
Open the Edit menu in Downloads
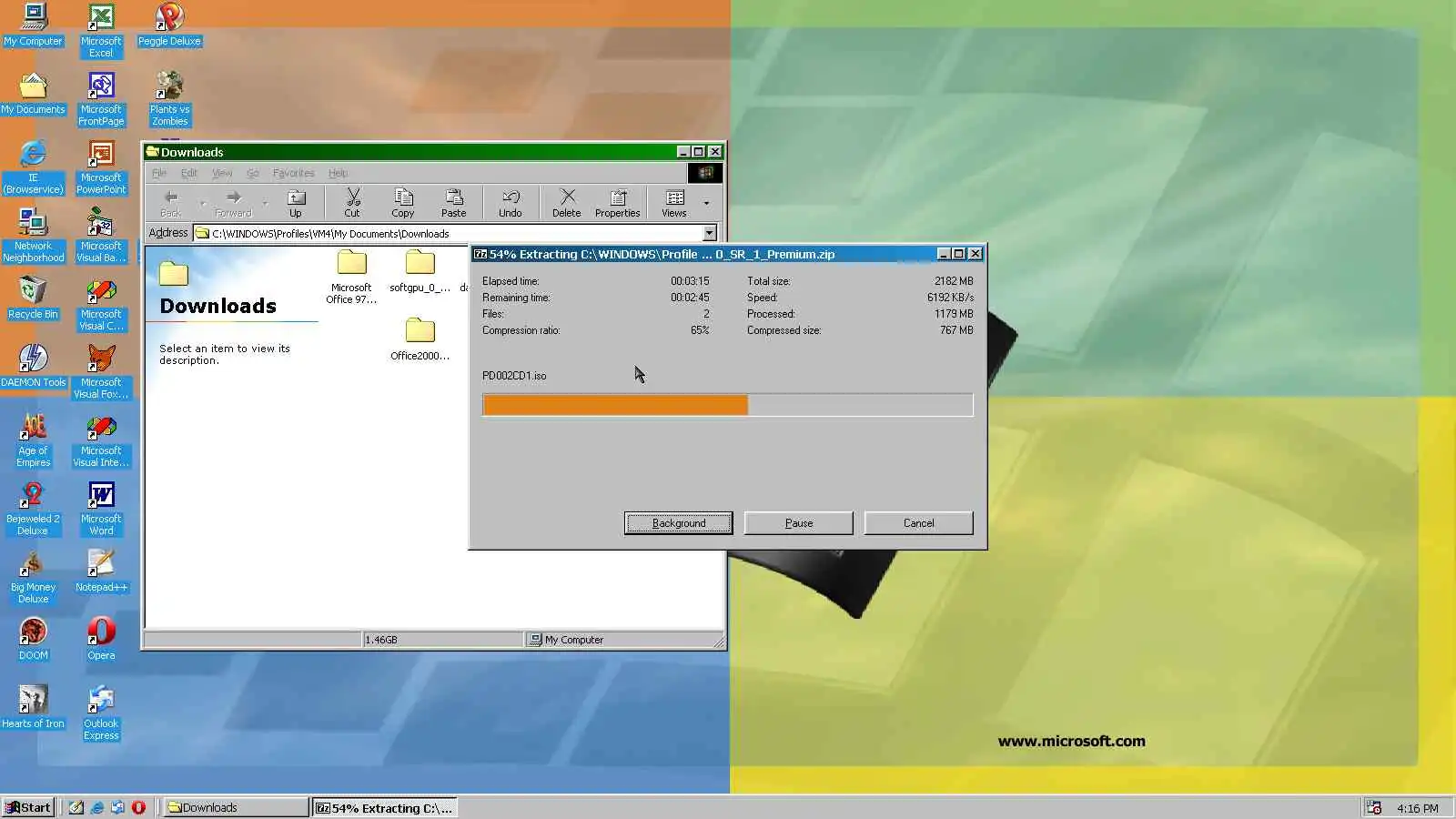(x=189, y=173)
